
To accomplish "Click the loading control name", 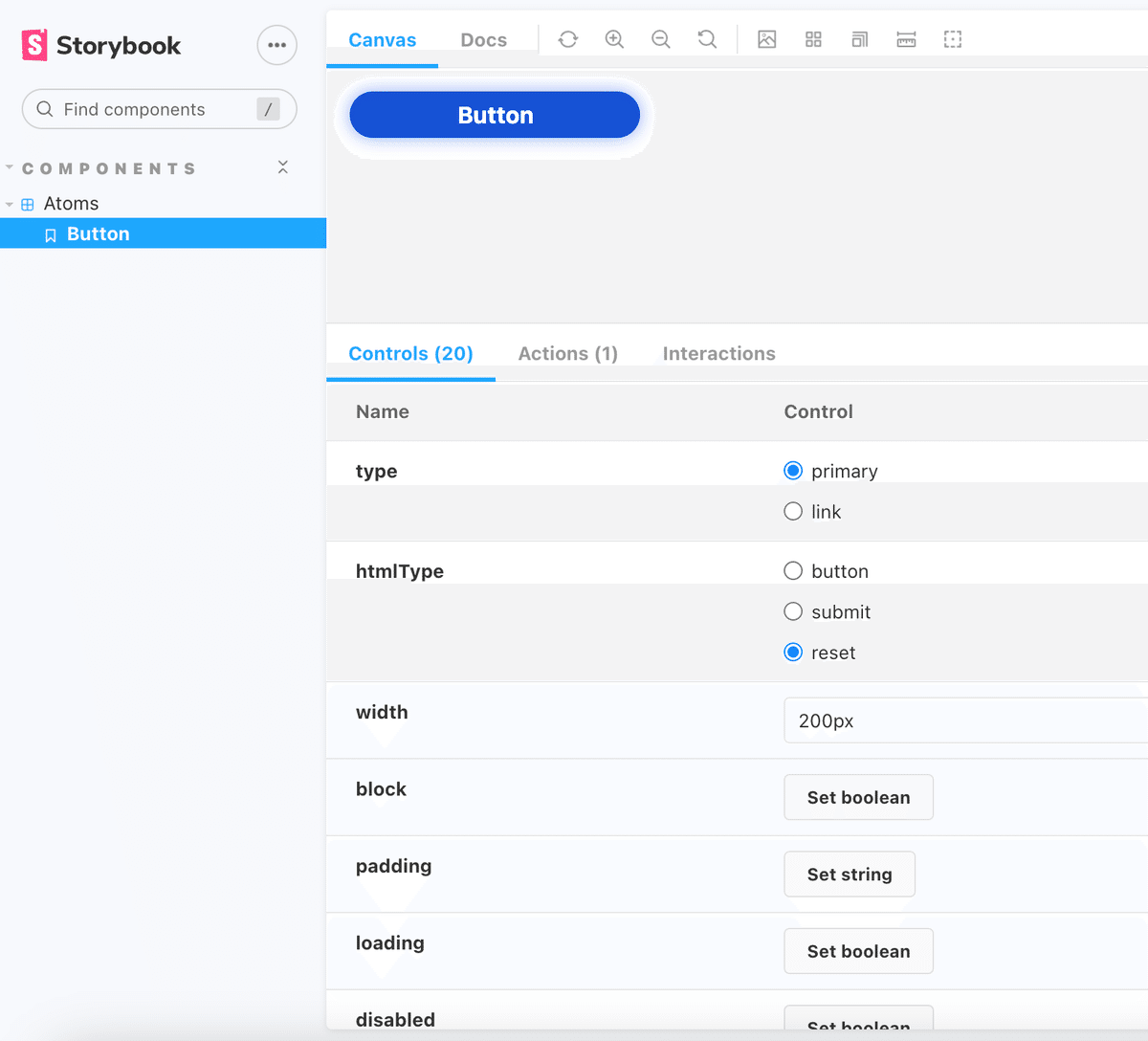I will tap(389, 943).
